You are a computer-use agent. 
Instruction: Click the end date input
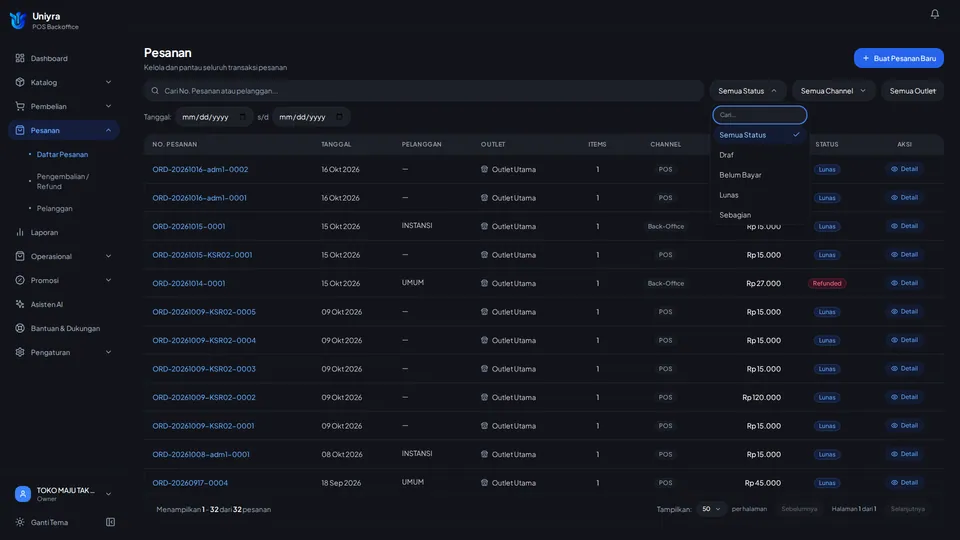coord(311,116)
